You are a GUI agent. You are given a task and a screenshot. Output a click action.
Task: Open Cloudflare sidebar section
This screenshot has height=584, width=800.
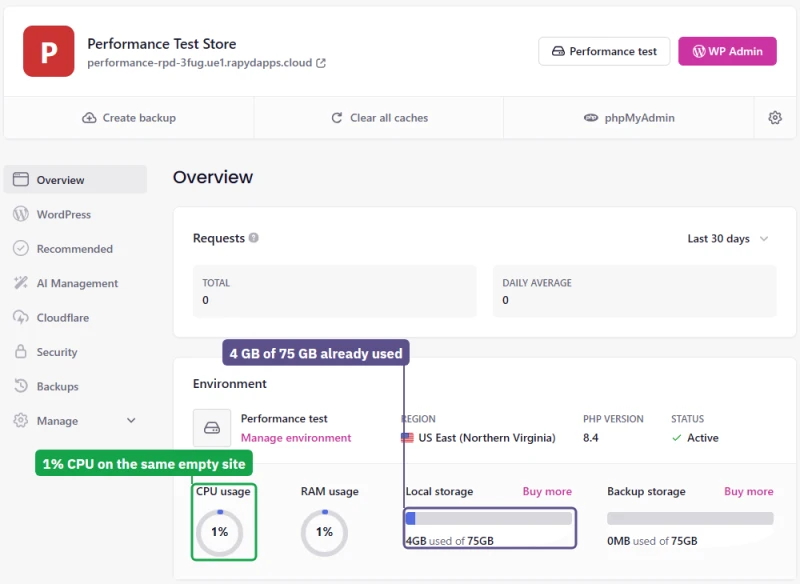pyautogui.click(x=63, y=318)
